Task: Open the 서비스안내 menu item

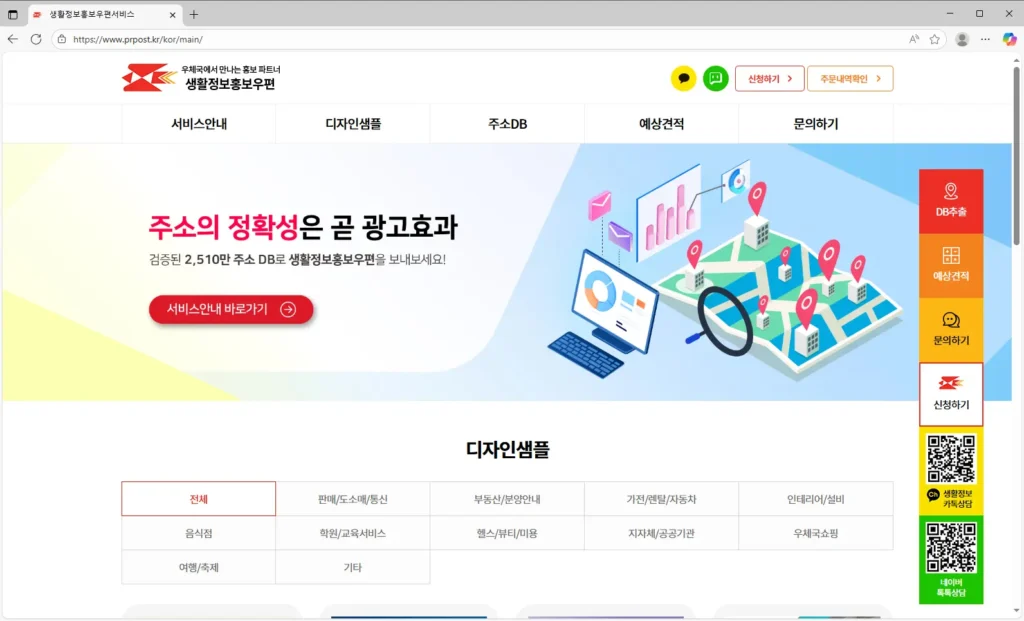Action: click(x=198, y=123)
